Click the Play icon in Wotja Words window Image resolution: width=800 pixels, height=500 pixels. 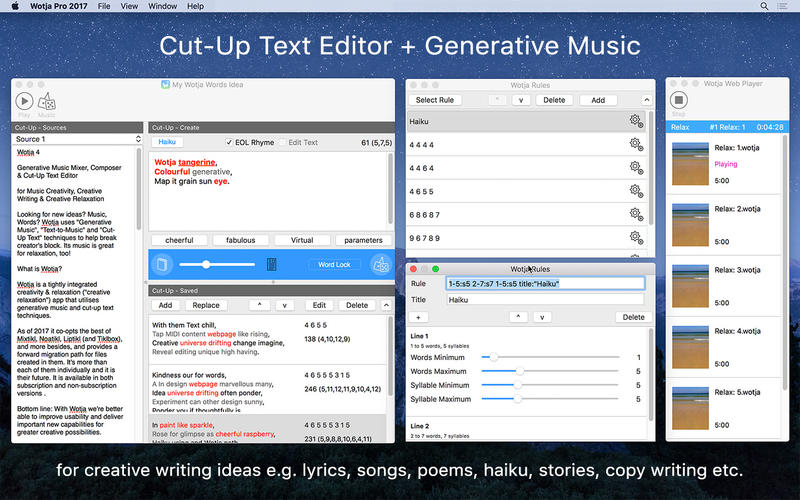[x=24, y=101]
